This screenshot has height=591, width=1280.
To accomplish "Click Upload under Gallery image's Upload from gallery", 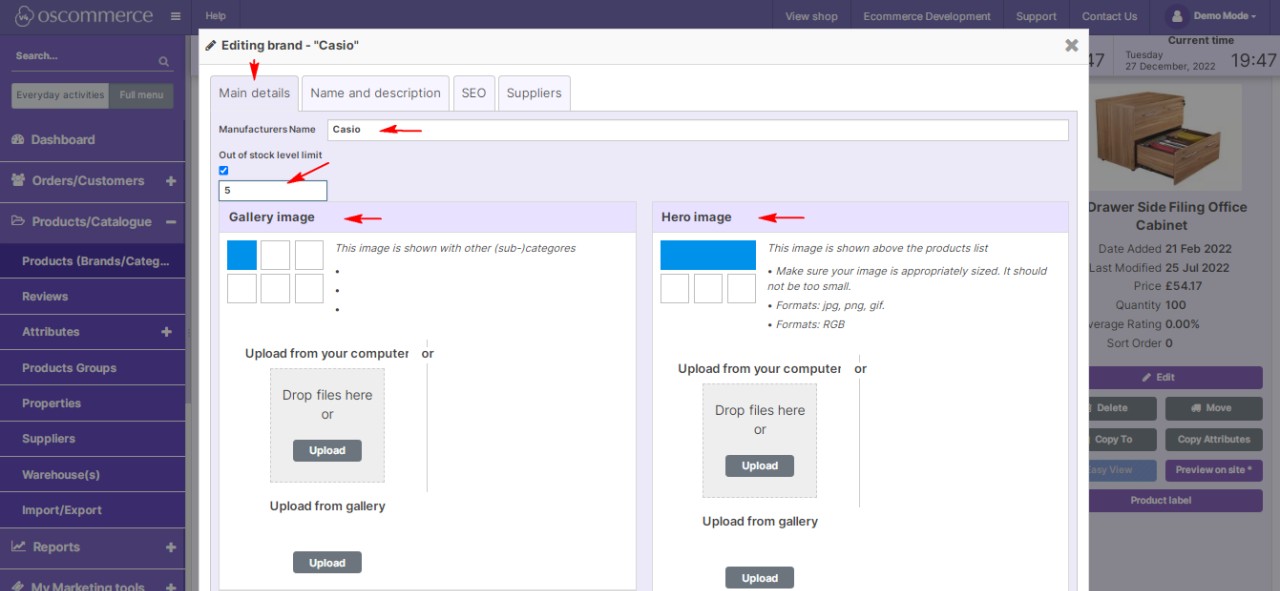I will coord(327,563).
